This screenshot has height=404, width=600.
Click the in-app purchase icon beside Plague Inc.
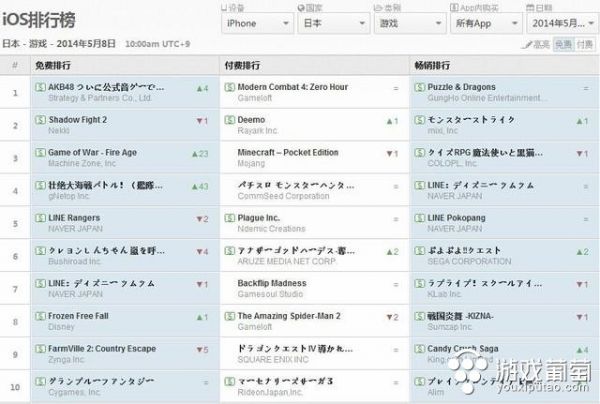230,218
